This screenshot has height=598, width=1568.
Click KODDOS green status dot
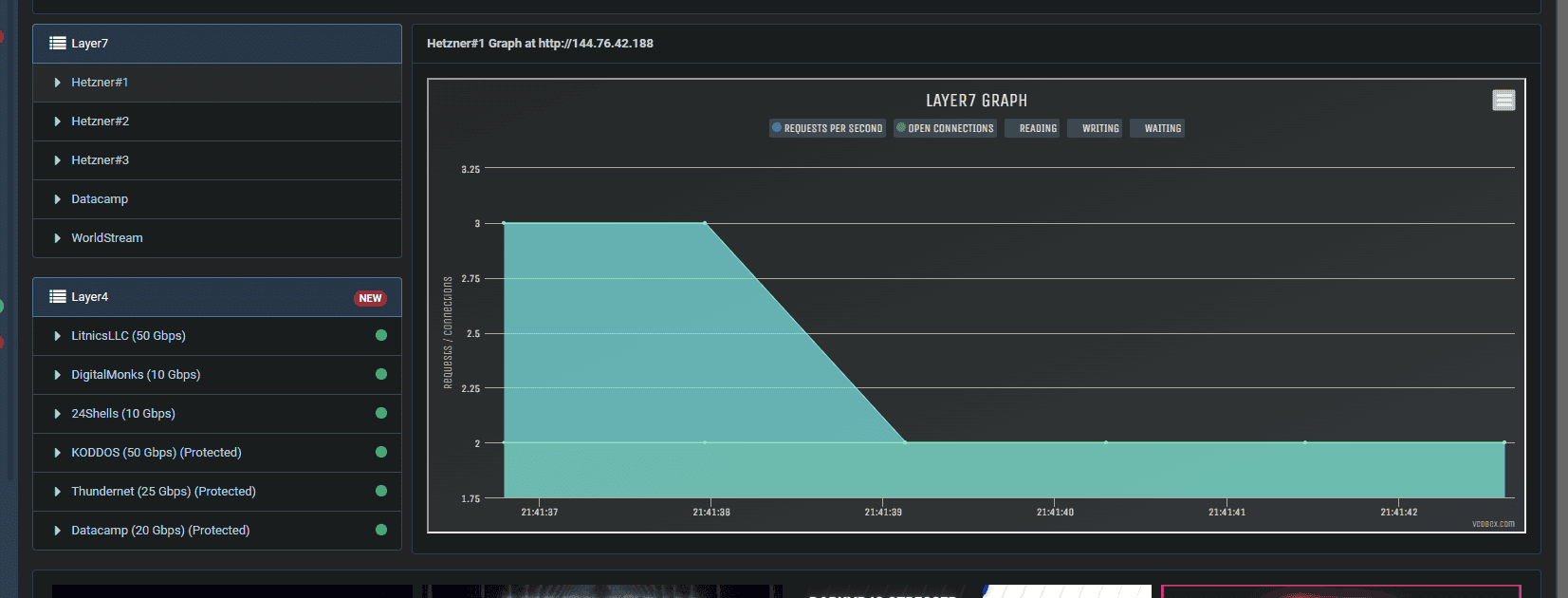(x=381, y=452)
